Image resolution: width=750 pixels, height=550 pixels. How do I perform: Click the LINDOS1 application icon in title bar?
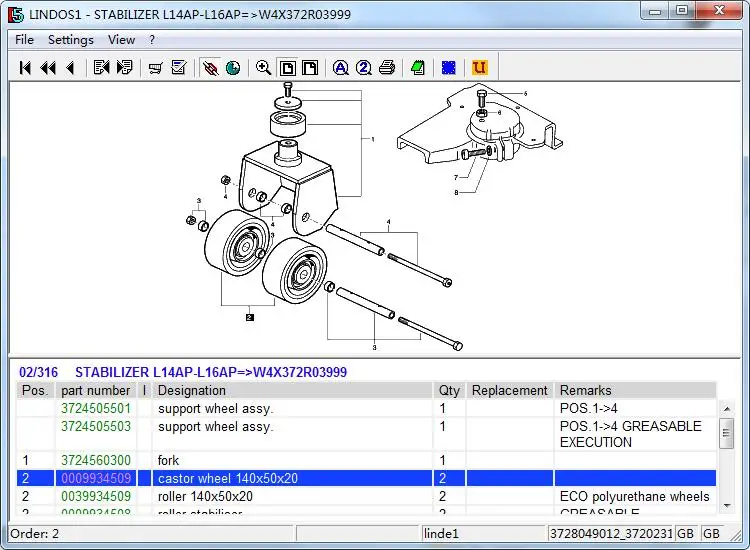point(15,15)
